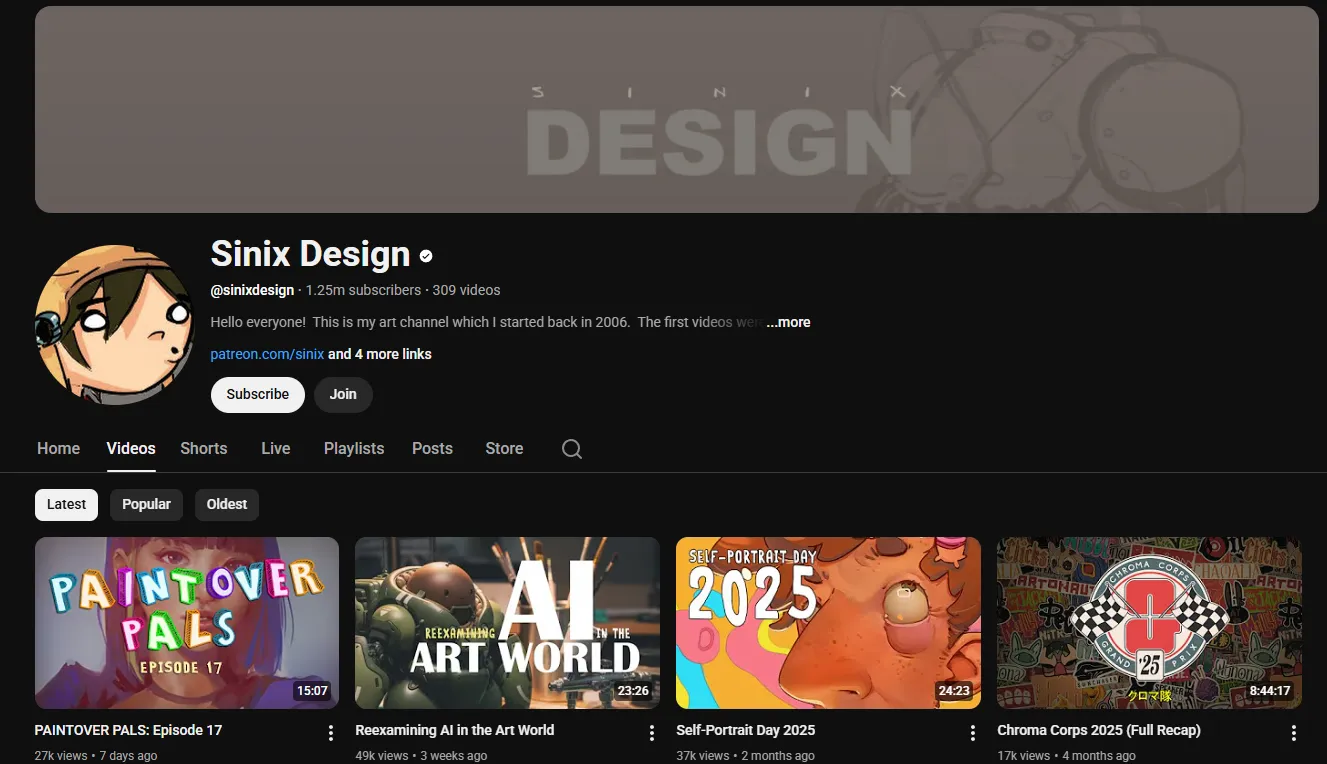
Task: Click the verified badge next to Sinix Design
Action: point(424,255)
